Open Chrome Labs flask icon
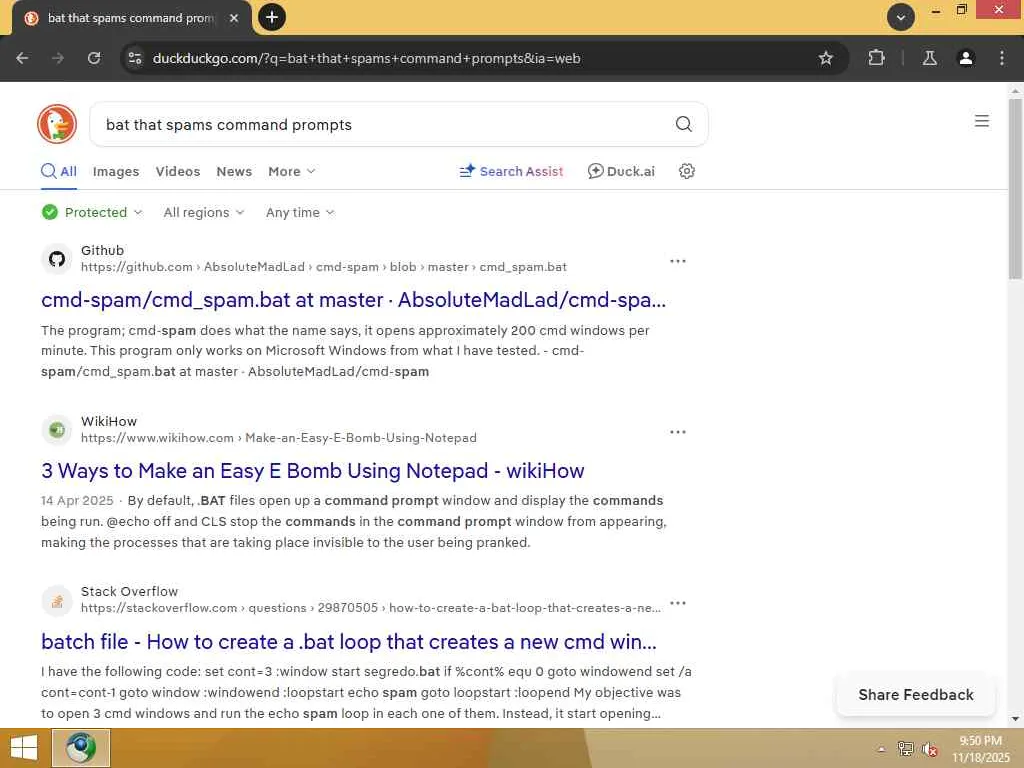 coord(929,58)
